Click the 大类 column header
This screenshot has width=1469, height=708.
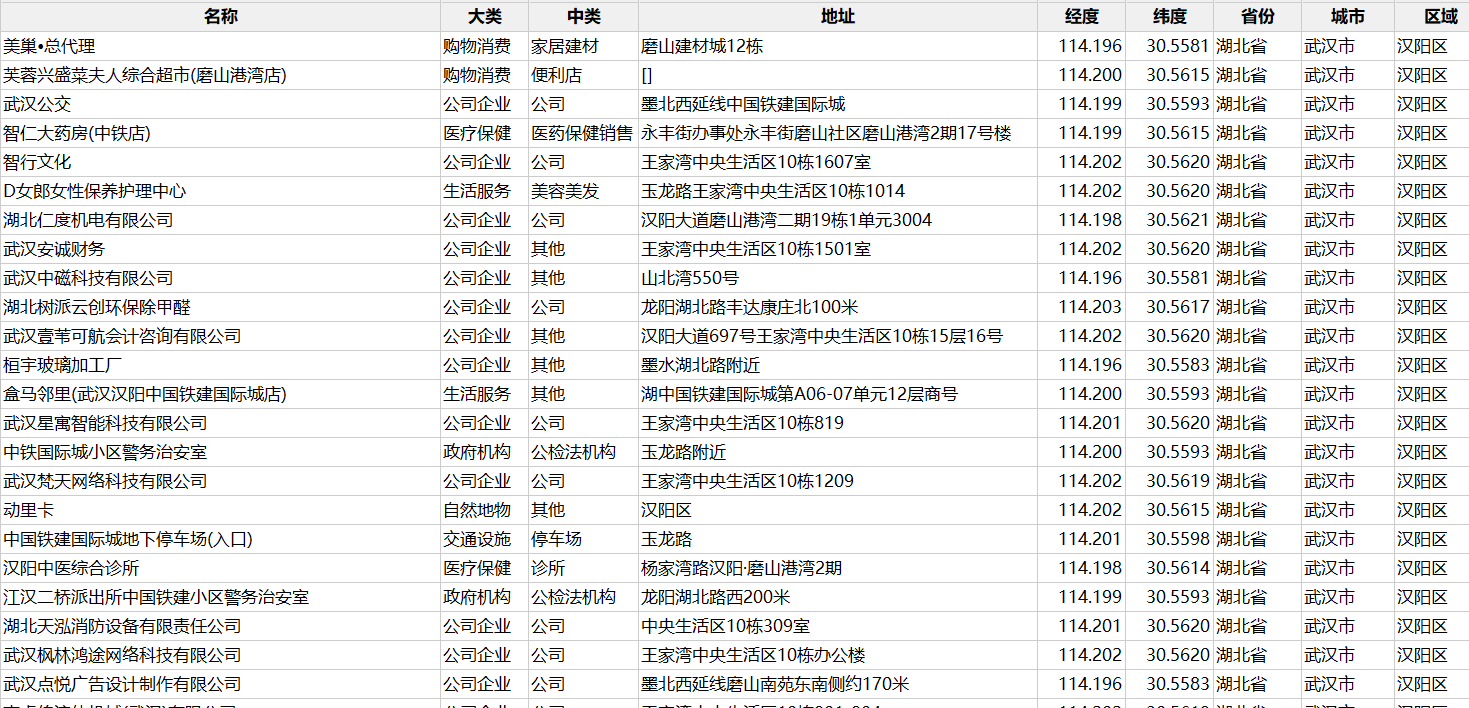point(485,17)
